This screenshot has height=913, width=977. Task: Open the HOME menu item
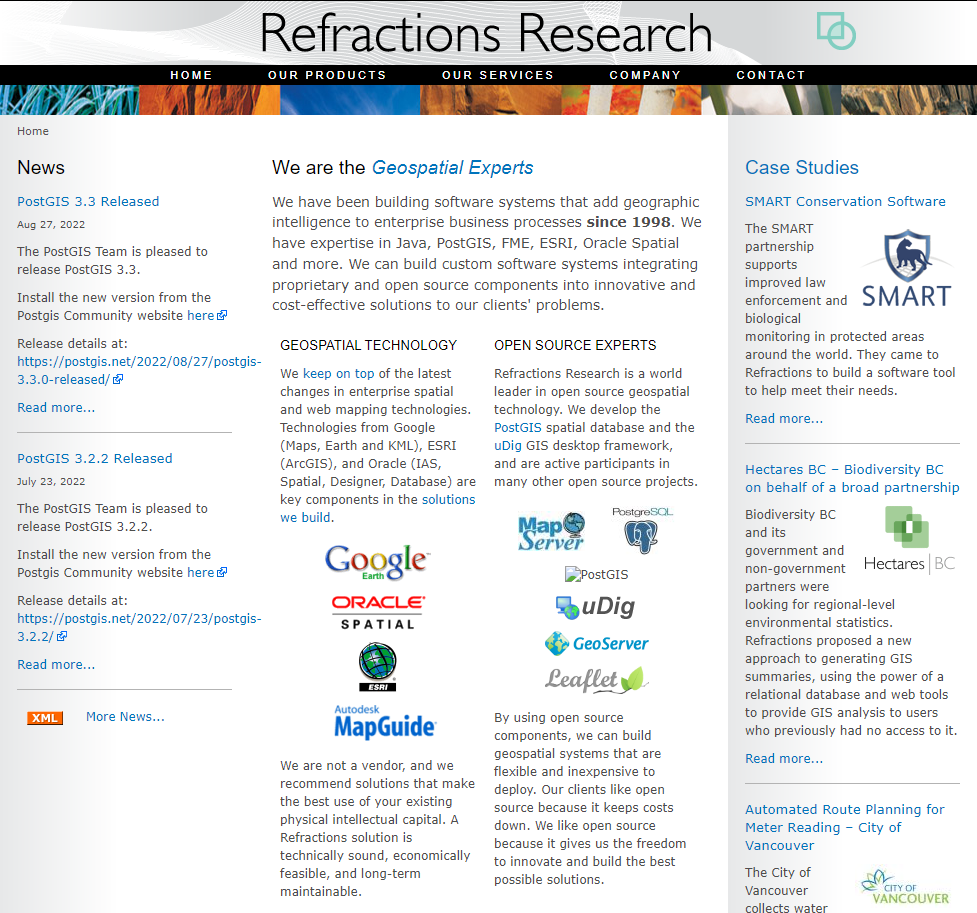191,75
